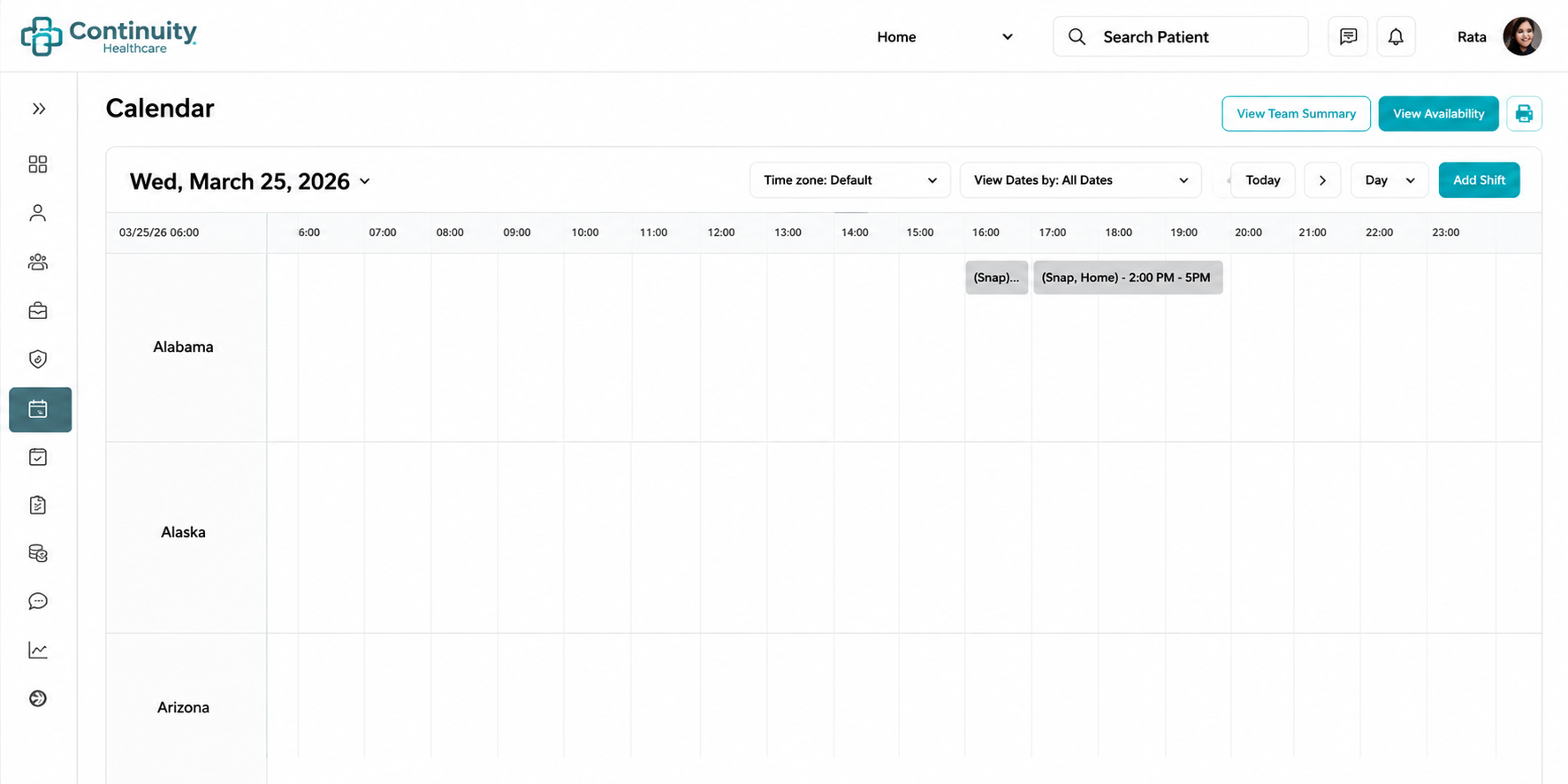Open the calendar checkmark sidebar icon
Image resolution: width=1568 pixels, height=784 pixels.
pyautogui.click(x=38, y=457)
